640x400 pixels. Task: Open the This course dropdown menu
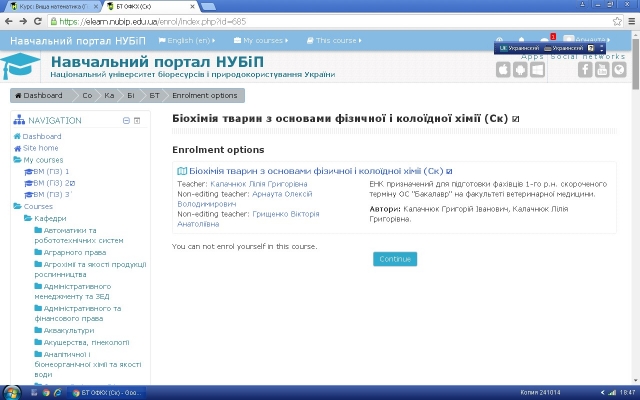pos(334,40)
